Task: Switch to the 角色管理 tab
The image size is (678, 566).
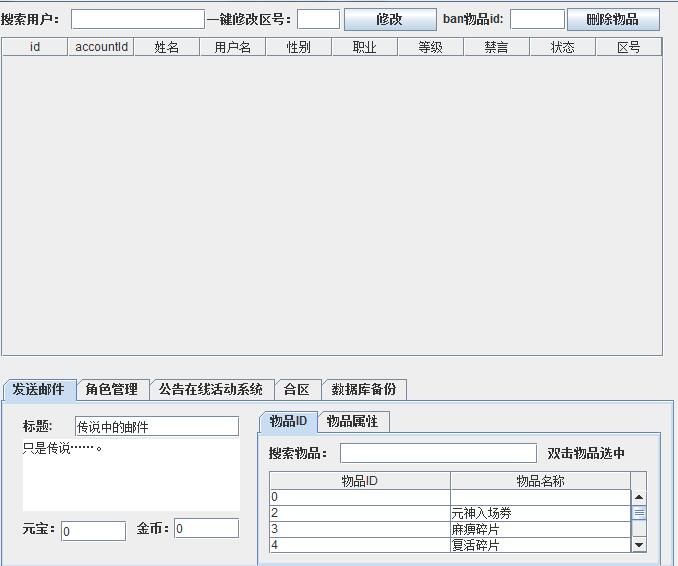Action: pyautogui.click(x=112, y=389)
